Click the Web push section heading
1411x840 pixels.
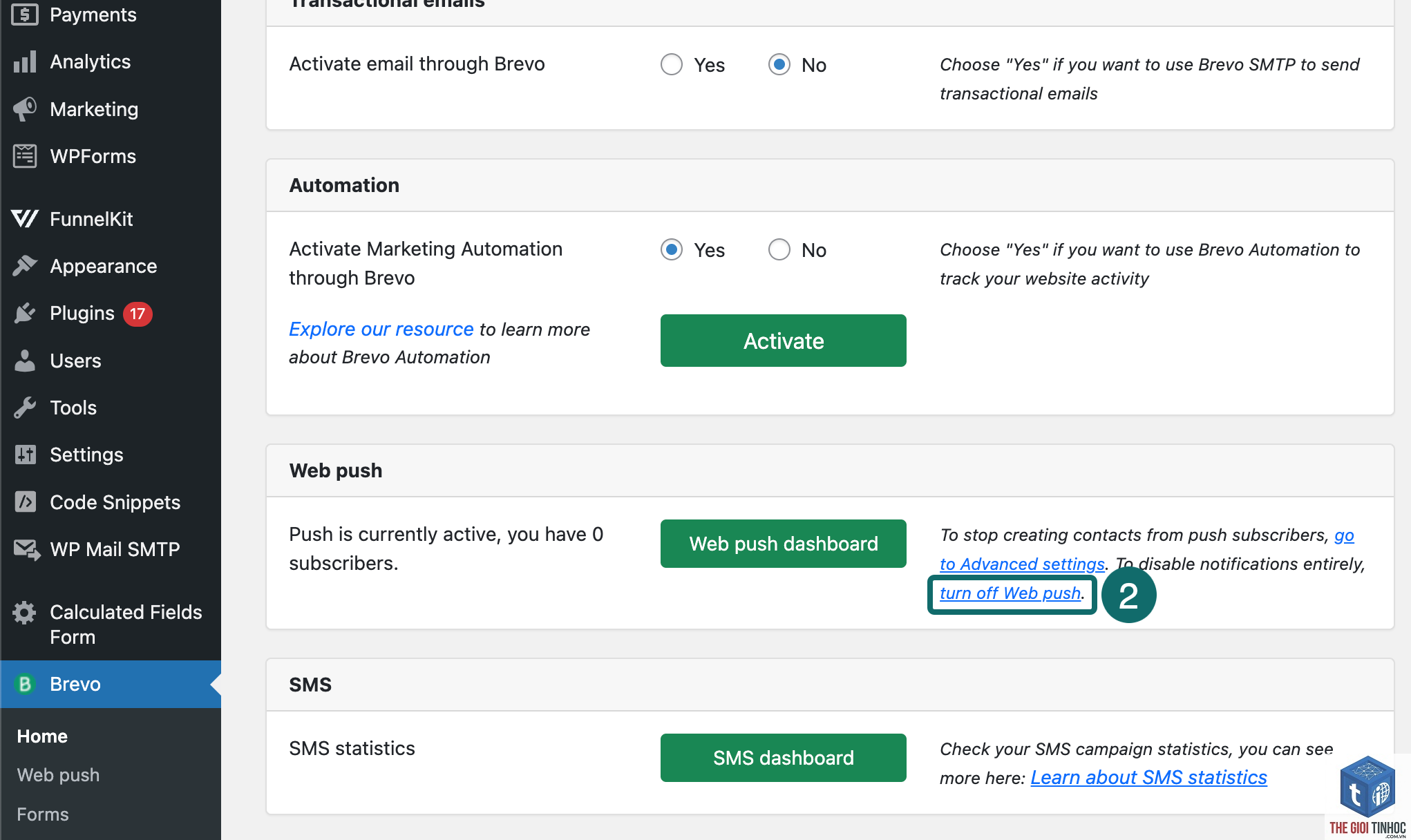pyautogui.click(x=336, y=470)
